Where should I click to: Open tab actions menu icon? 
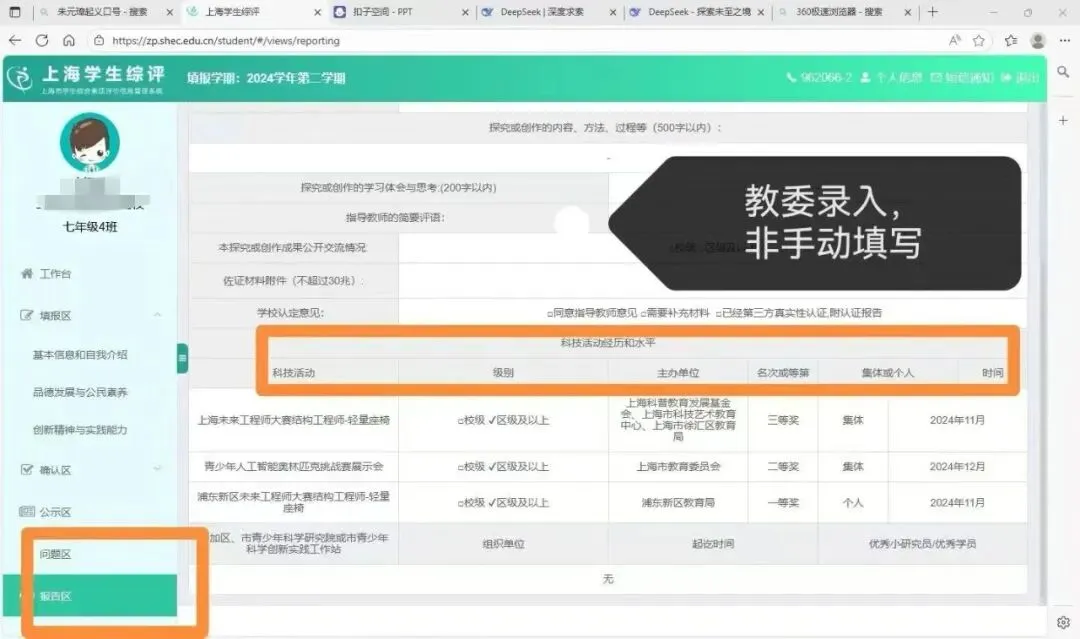pyautogui.click(x=14, y=12)
